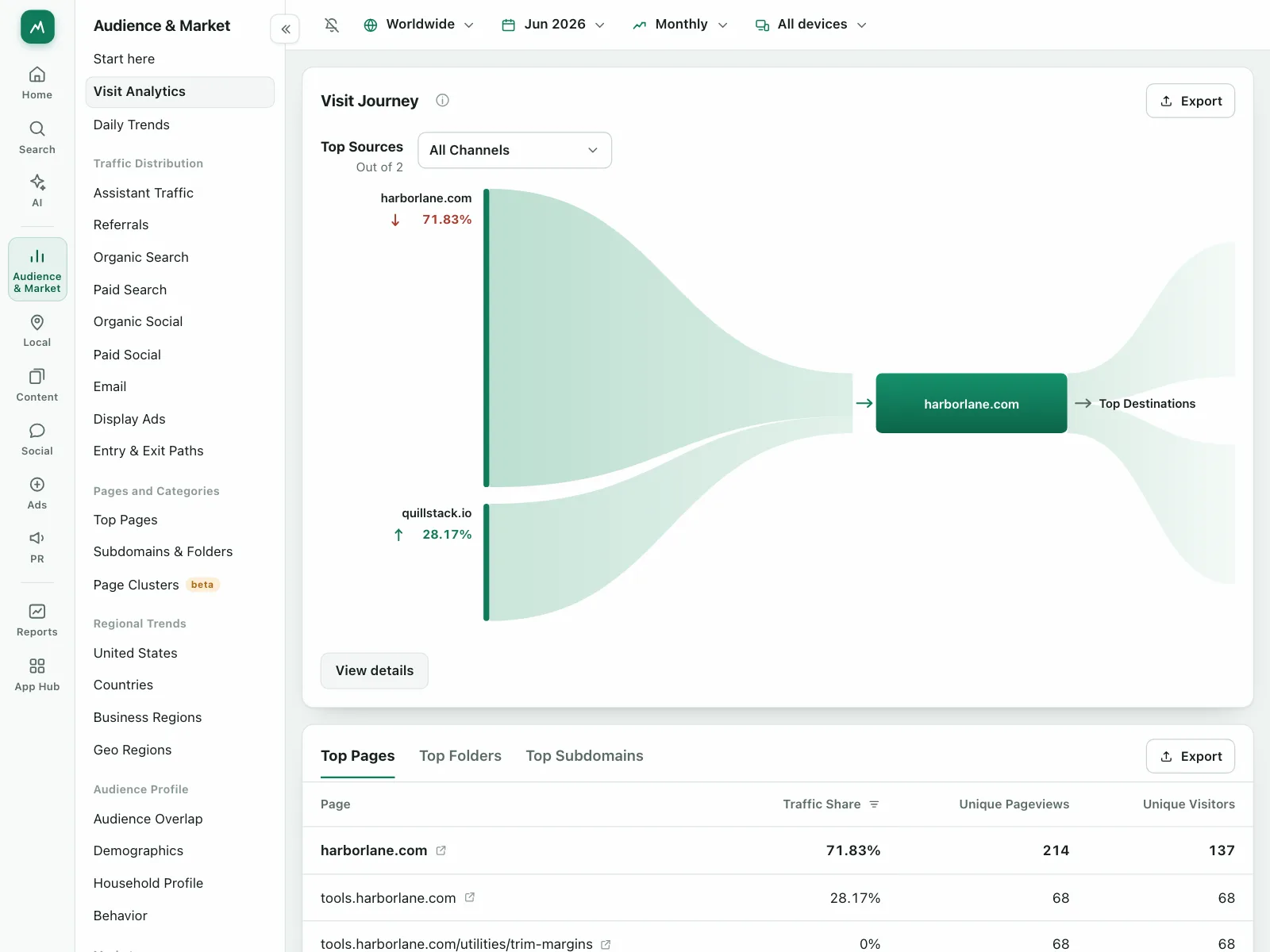Open the Social section icon

(37, 439)
